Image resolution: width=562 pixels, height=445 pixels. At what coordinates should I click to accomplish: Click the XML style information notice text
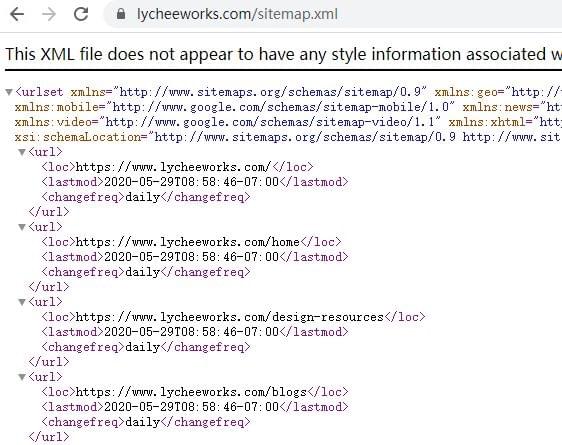point(284,54)
